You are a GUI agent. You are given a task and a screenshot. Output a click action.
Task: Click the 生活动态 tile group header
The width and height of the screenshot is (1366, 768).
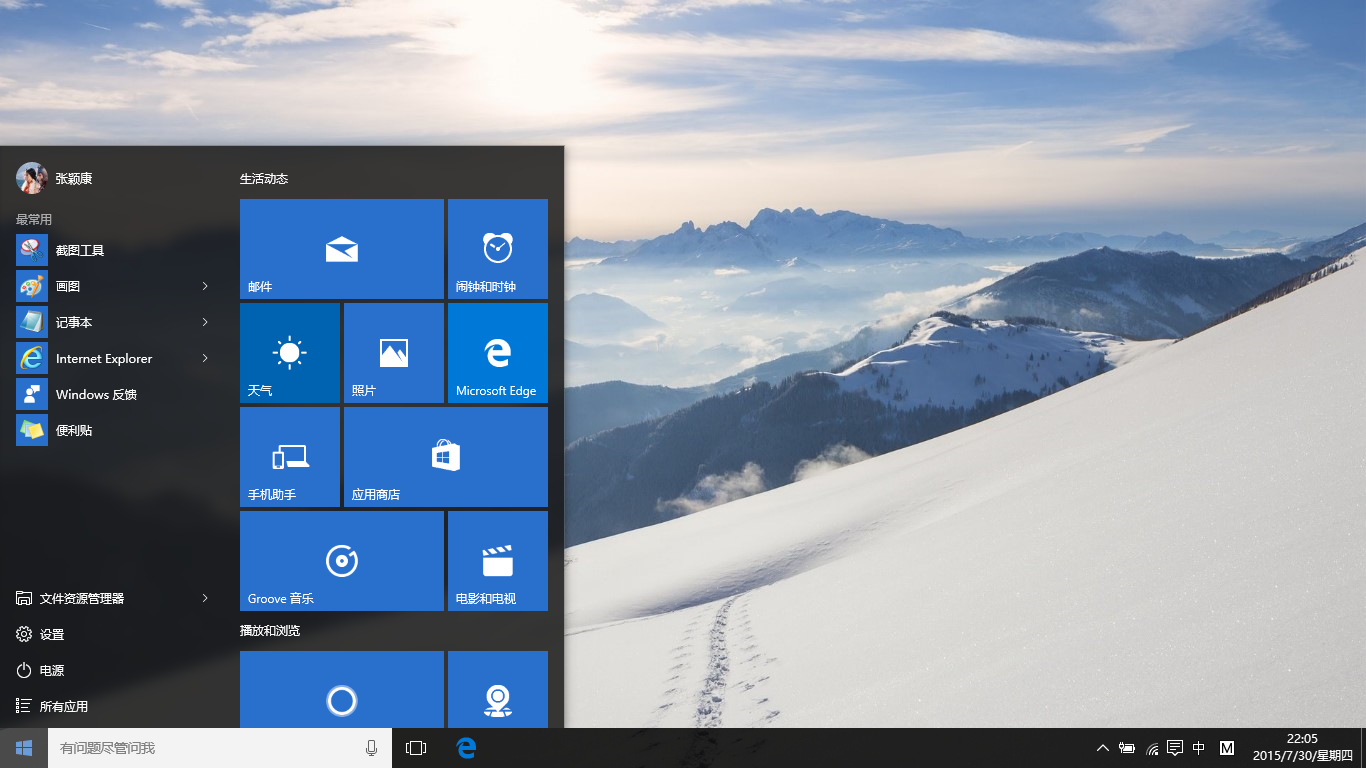tap(264, 179)
